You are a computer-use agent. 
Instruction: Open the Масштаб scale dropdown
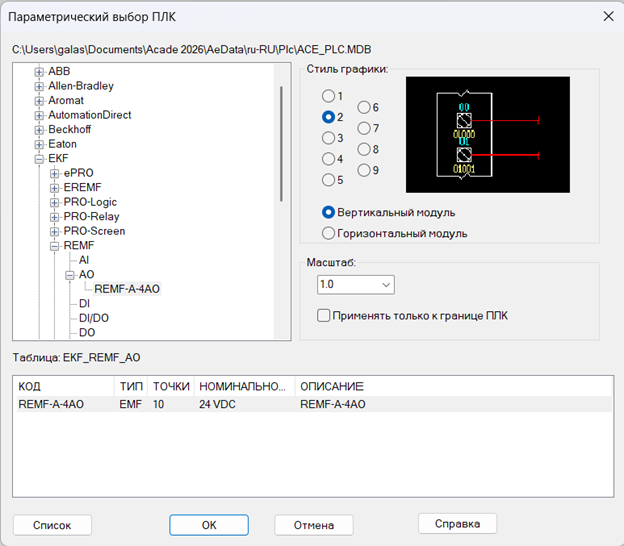pos(356,285)
